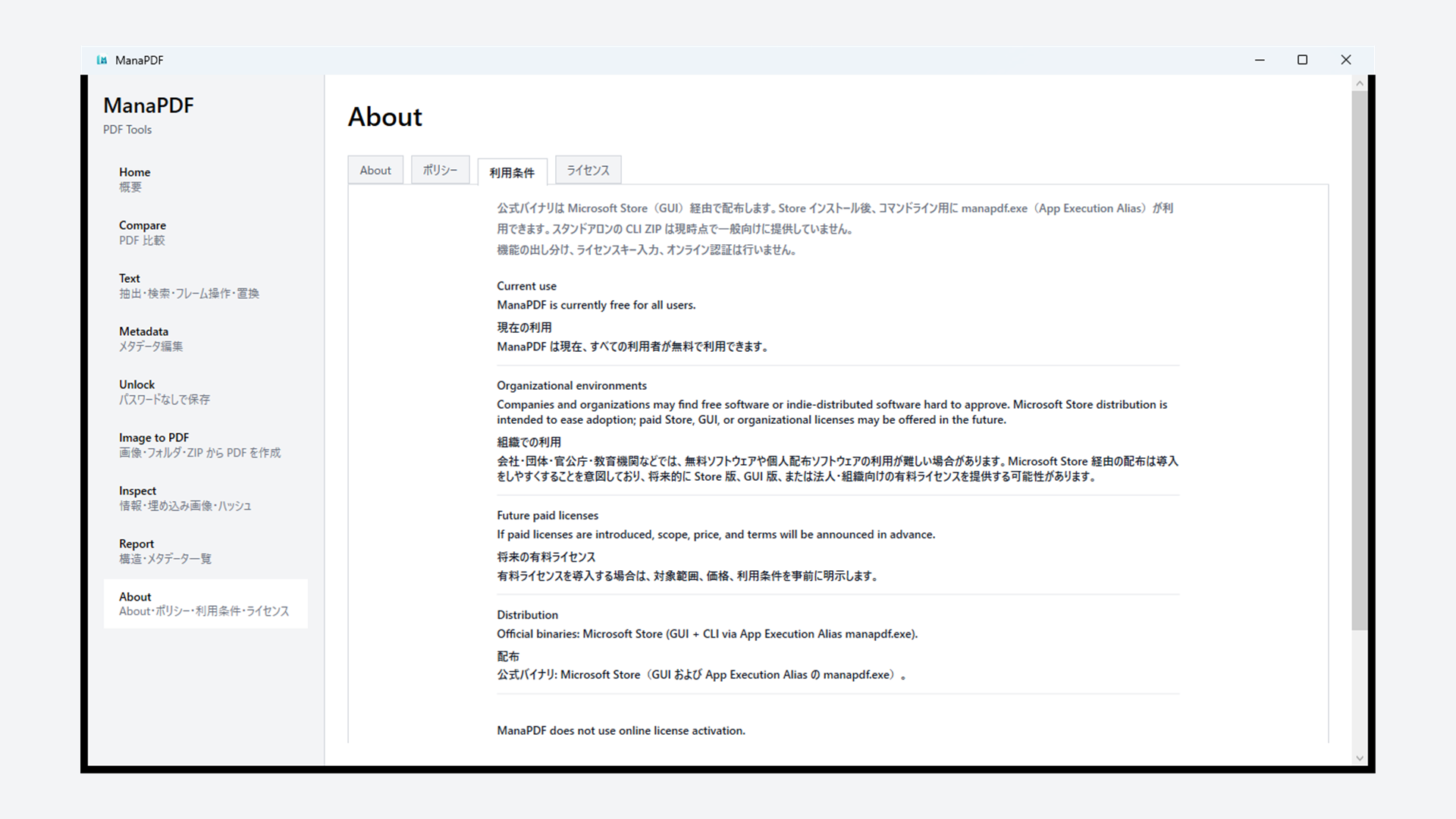This screenshot has height=819, width=1456.
Task: Navigate to Image to PDF page
Action: coord(206,445)
